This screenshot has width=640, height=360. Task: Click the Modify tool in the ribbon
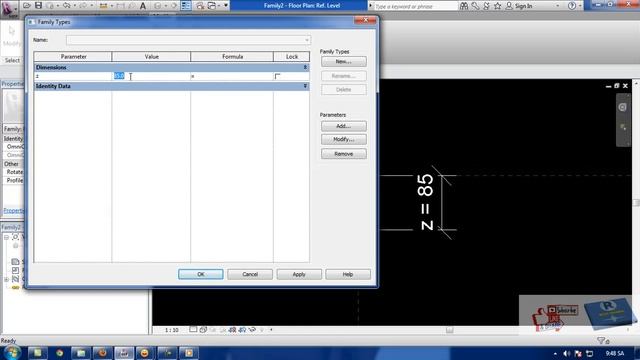point(11,36)
